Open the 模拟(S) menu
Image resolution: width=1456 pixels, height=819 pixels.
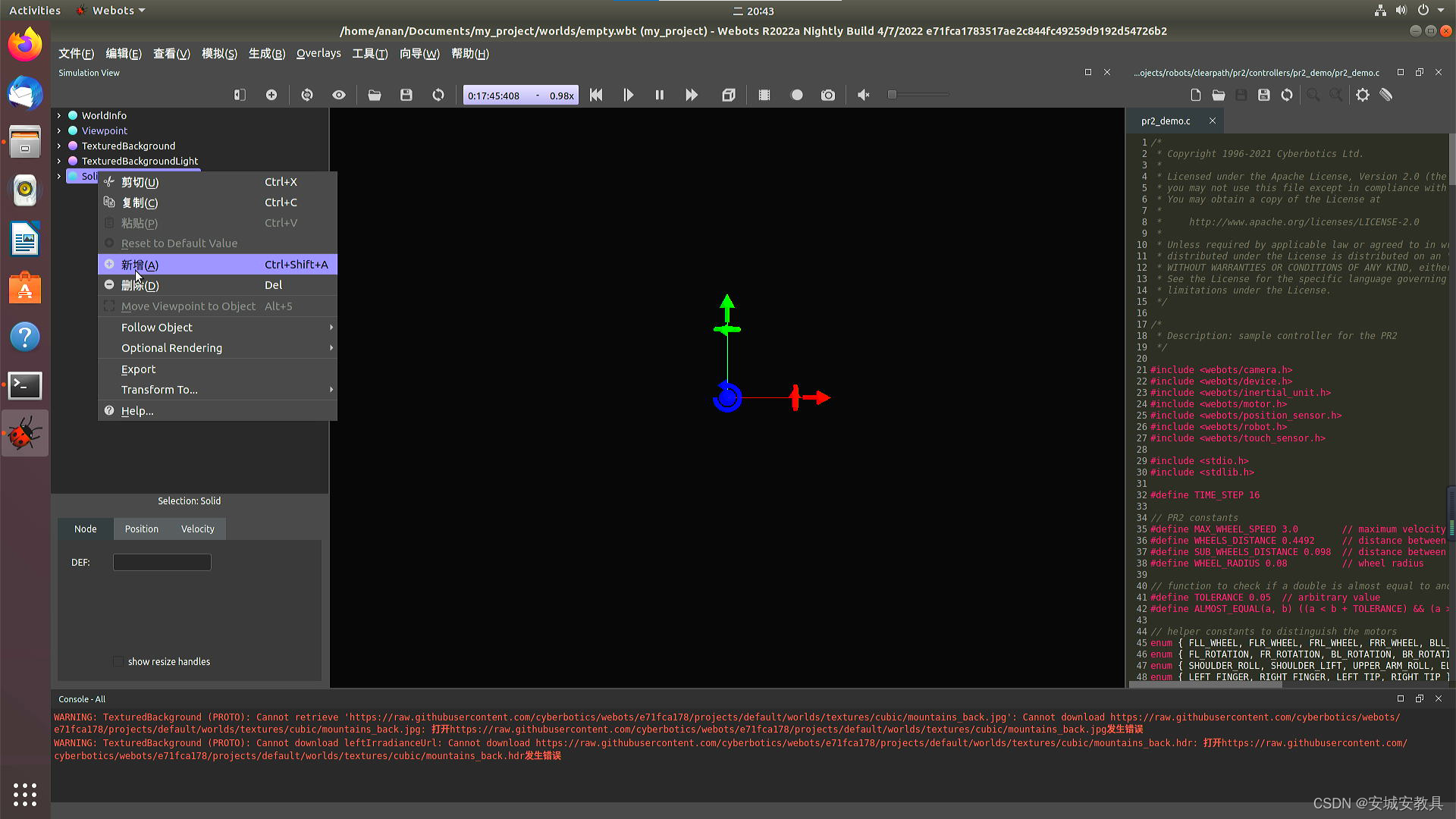[219, 53]
